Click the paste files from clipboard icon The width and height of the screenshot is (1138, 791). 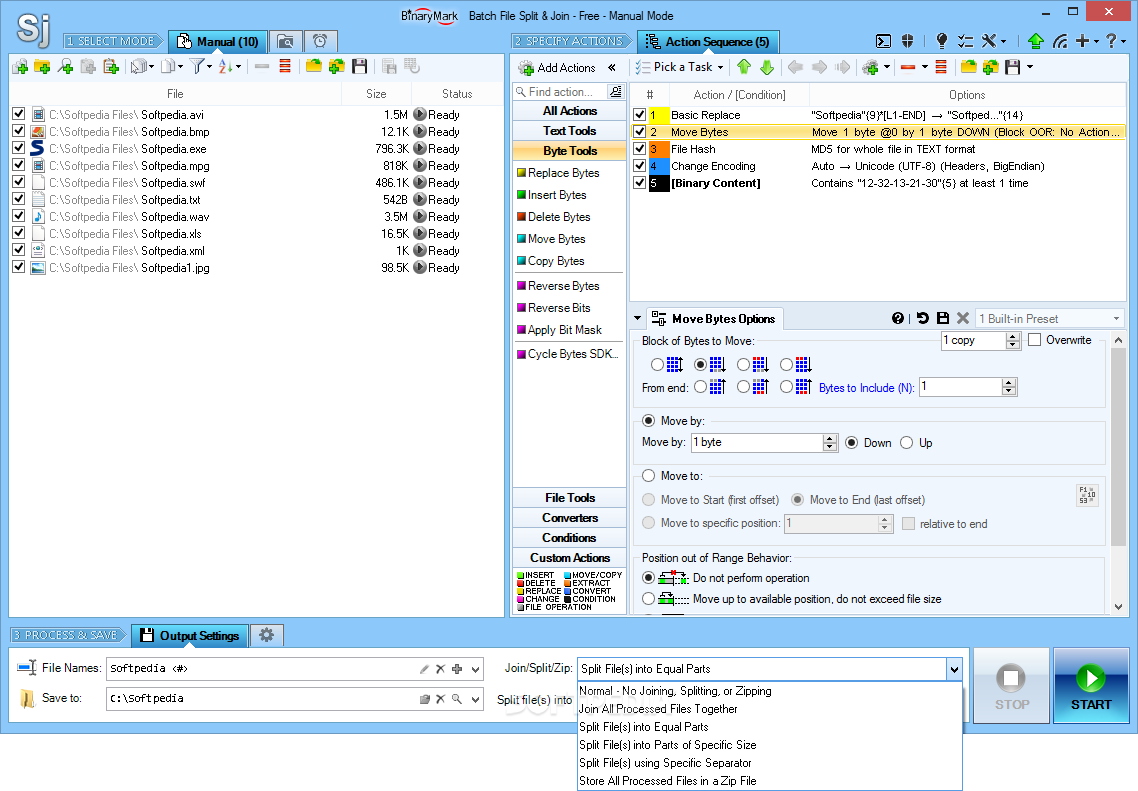tap(110, 67)
